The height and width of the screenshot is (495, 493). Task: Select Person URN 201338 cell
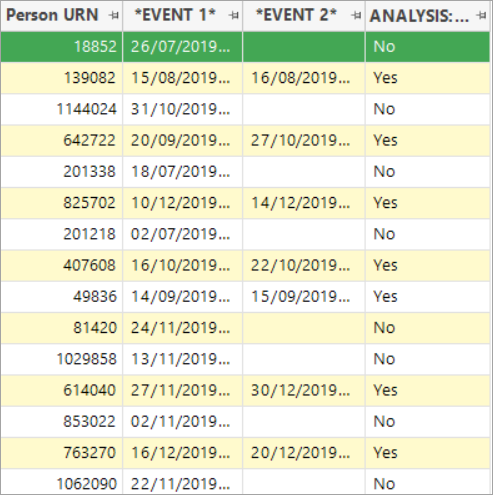[61, 172]
